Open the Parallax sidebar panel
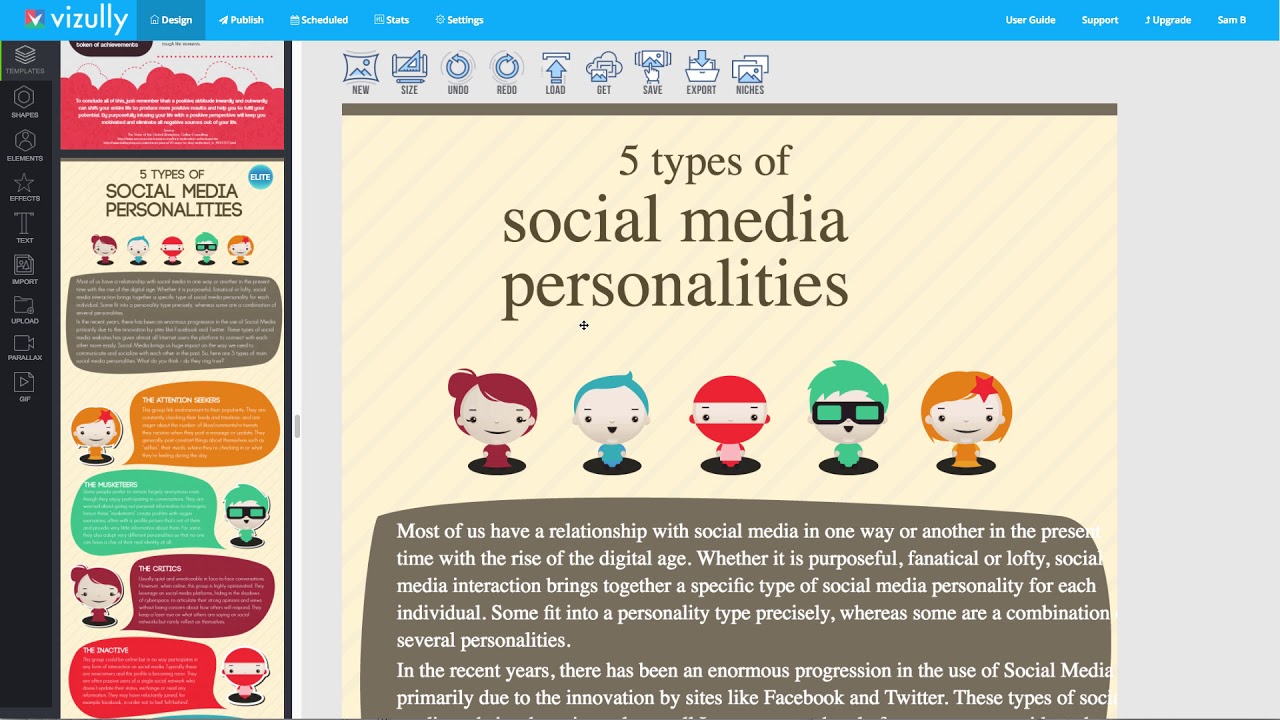The image size is (1280, 720). point(25,347)
